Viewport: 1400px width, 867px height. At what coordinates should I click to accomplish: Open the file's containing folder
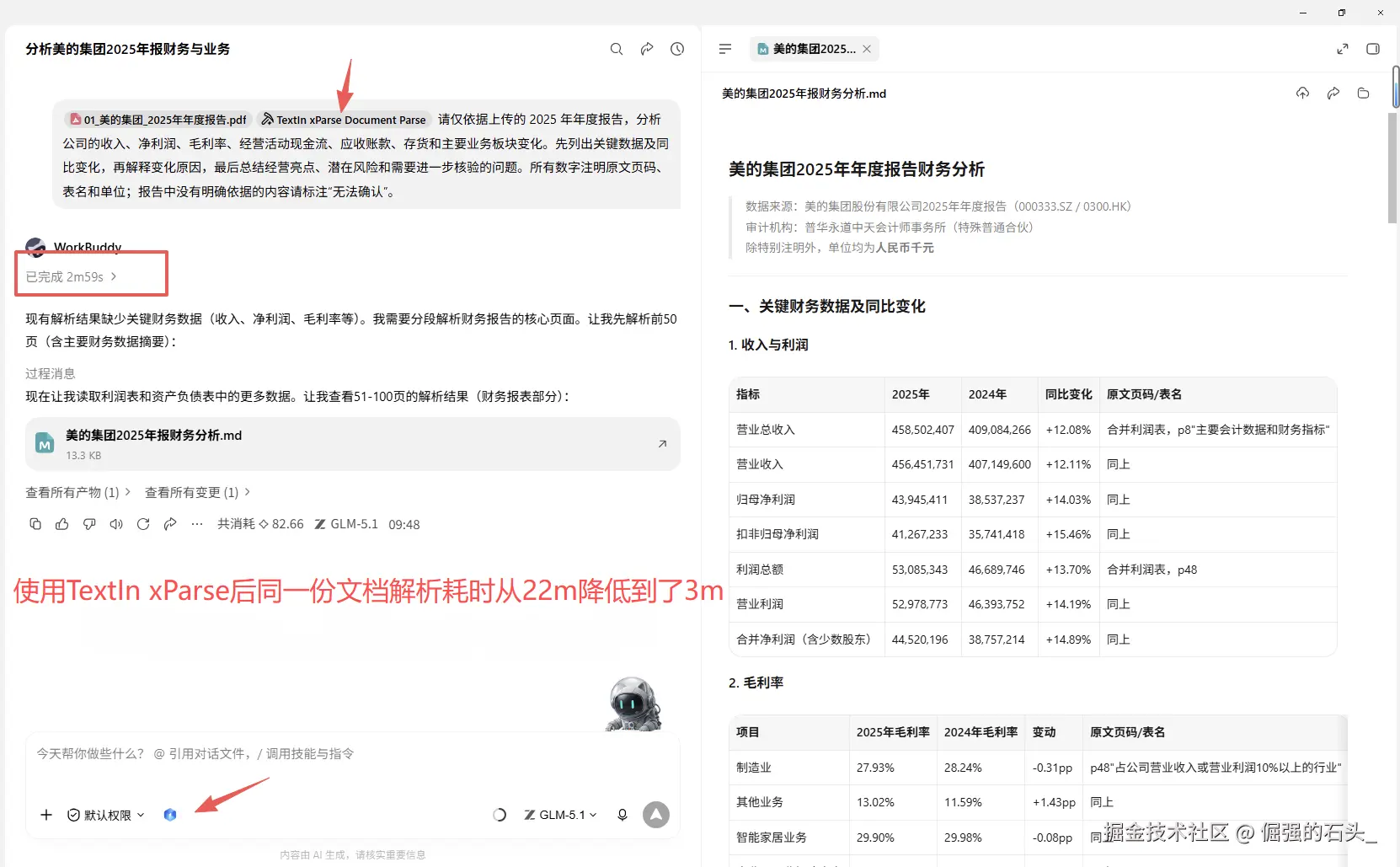pos(1364,93)
